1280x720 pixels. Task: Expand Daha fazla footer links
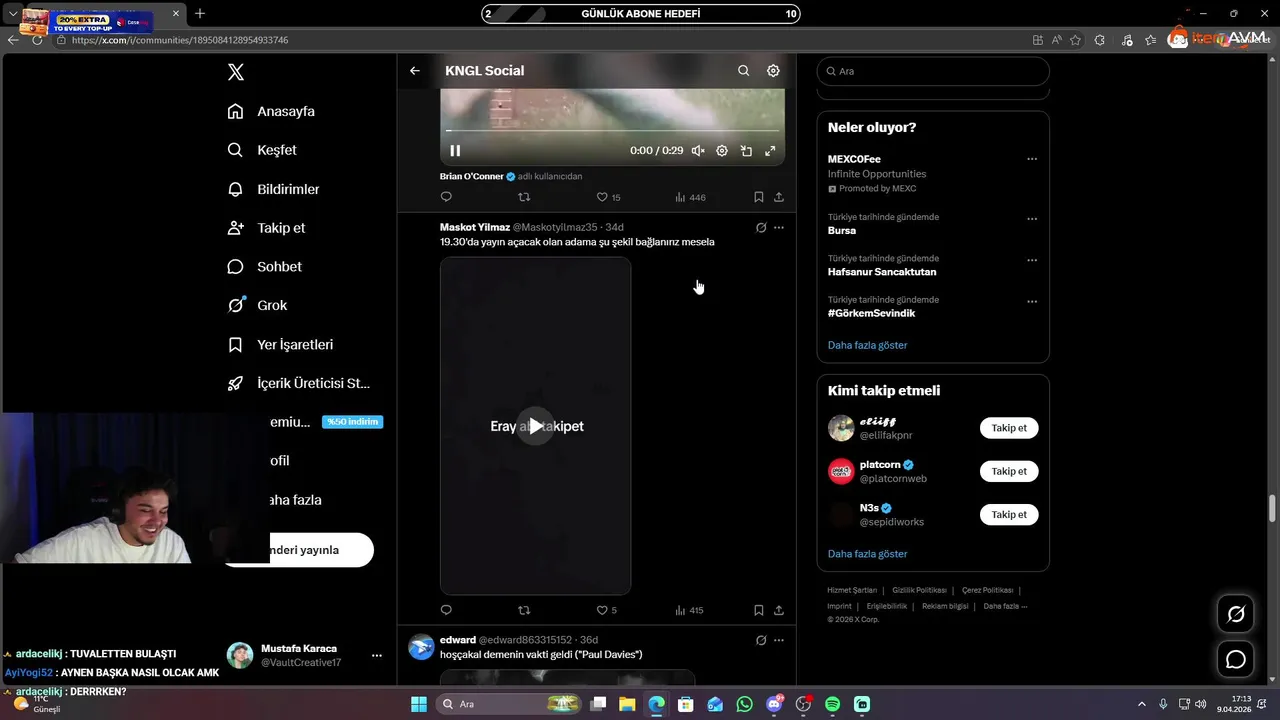1005,606
